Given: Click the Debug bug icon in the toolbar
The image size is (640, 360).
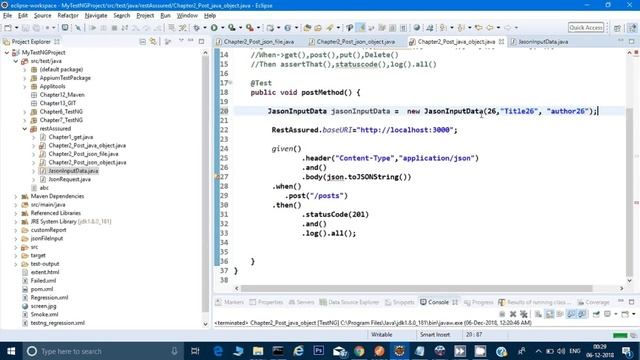Looking at the screenshot, I should tap(196, 28).
